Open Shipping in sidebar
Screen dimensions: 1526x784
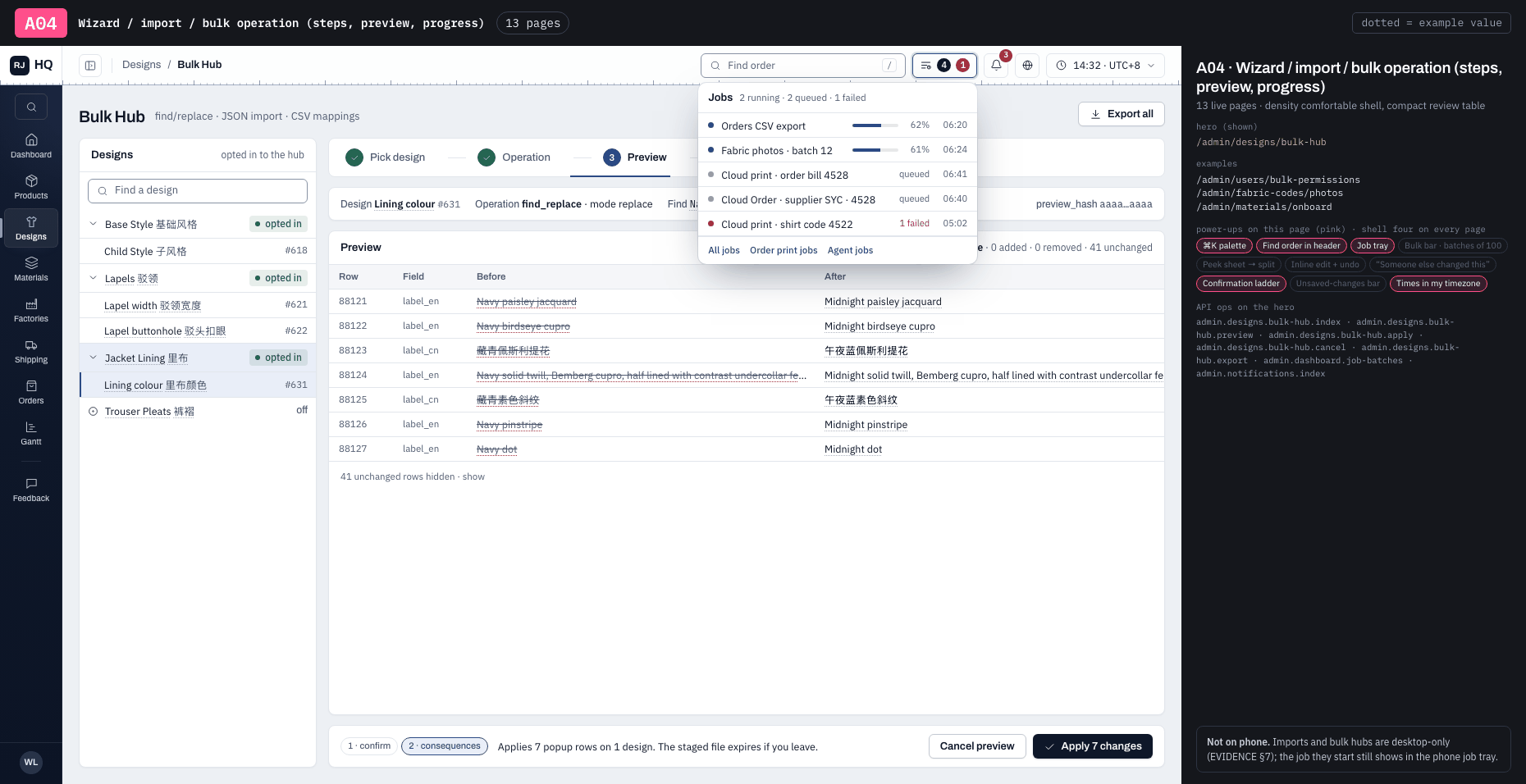[x=31, y=351]
